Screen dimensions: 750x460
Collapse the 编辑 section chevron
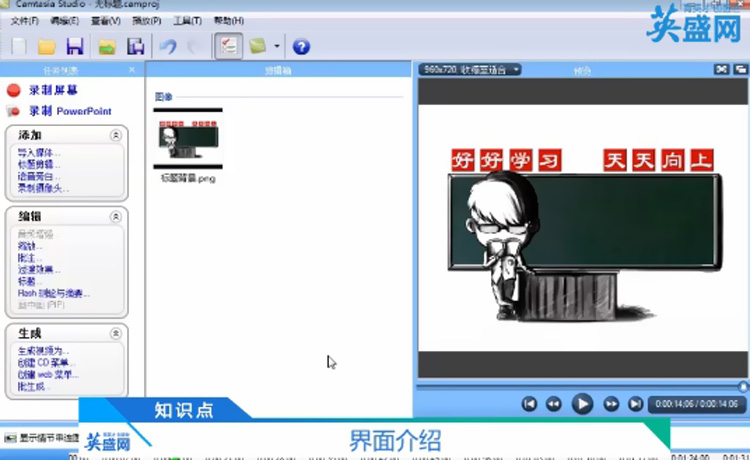[116, 216]
